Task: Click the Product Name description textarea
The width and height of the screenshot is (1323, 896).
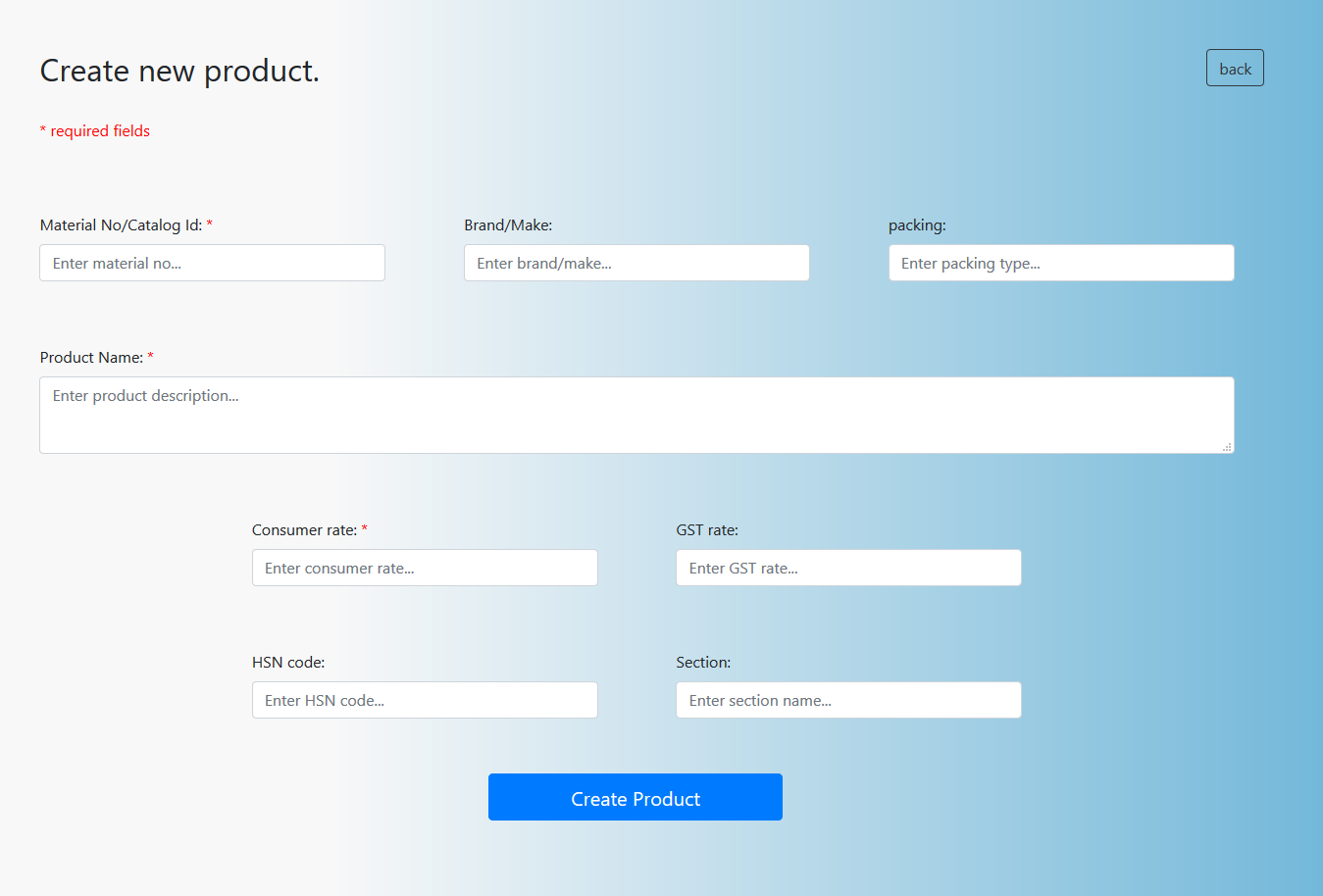Action: pos(636,415)
